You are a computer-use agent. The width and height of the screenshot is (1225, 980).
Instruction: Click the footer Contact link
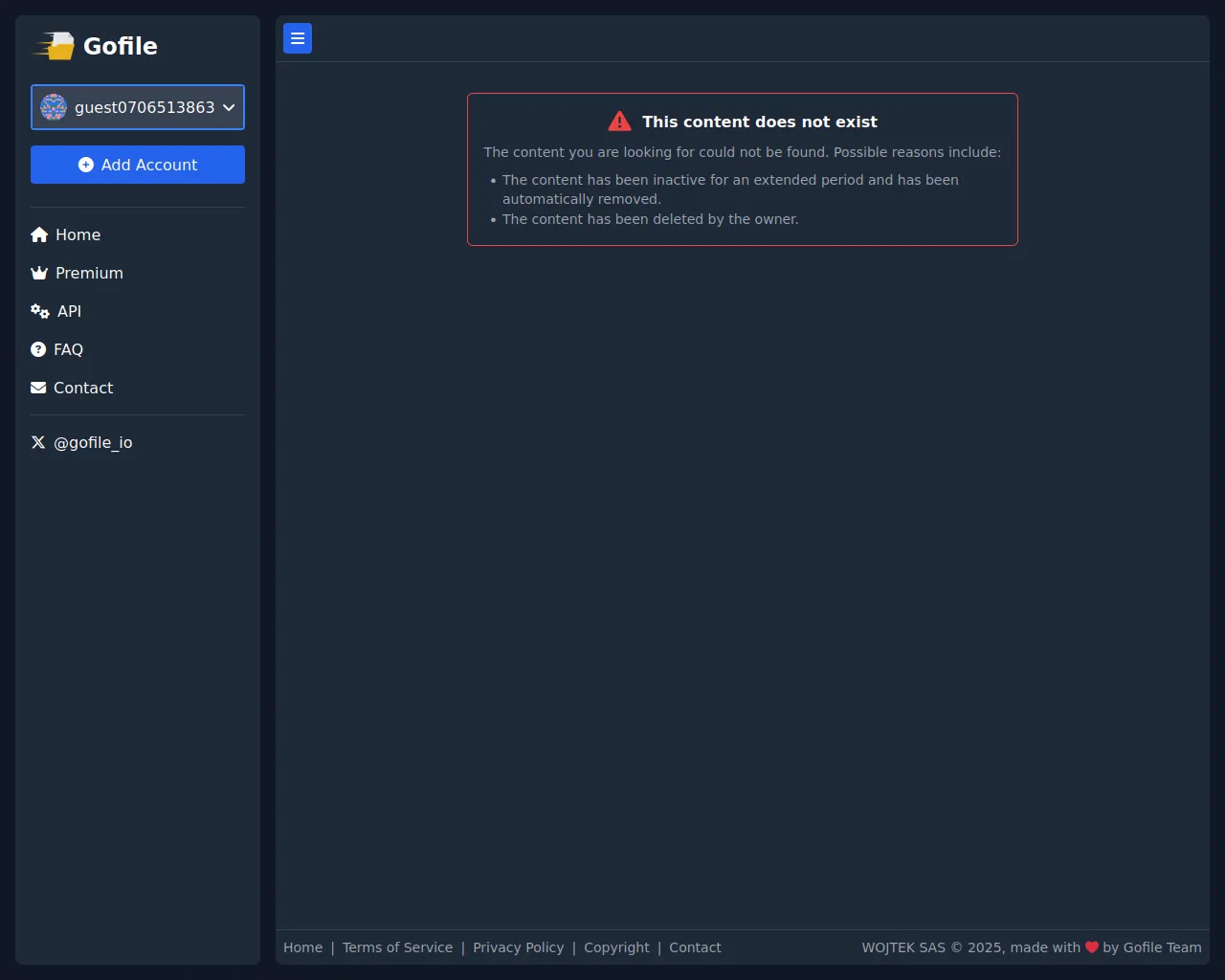tap(695, 947)
